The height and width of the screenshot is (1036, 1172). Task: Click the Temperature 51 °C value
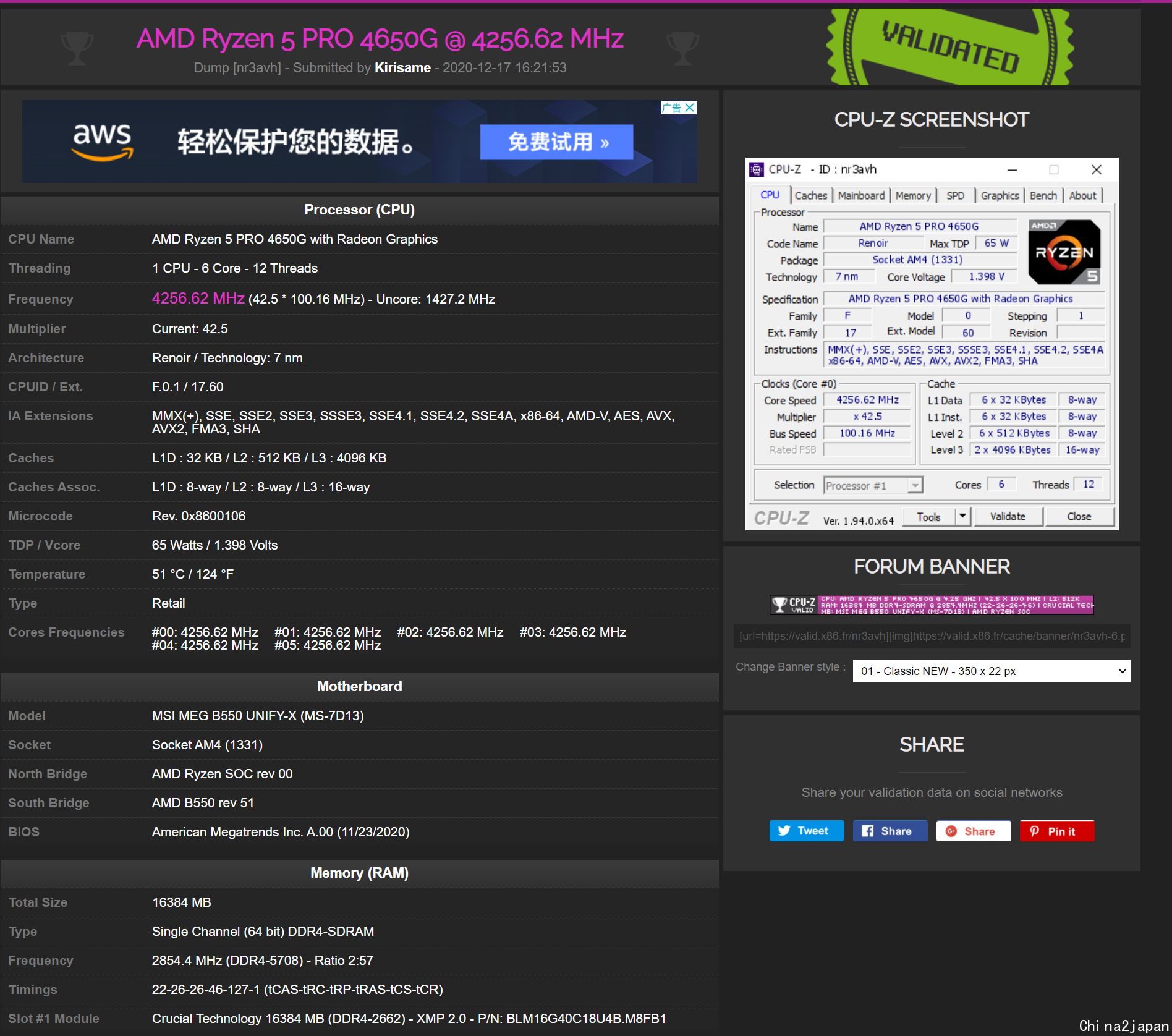pyautogui.click(x=193, y=574)
